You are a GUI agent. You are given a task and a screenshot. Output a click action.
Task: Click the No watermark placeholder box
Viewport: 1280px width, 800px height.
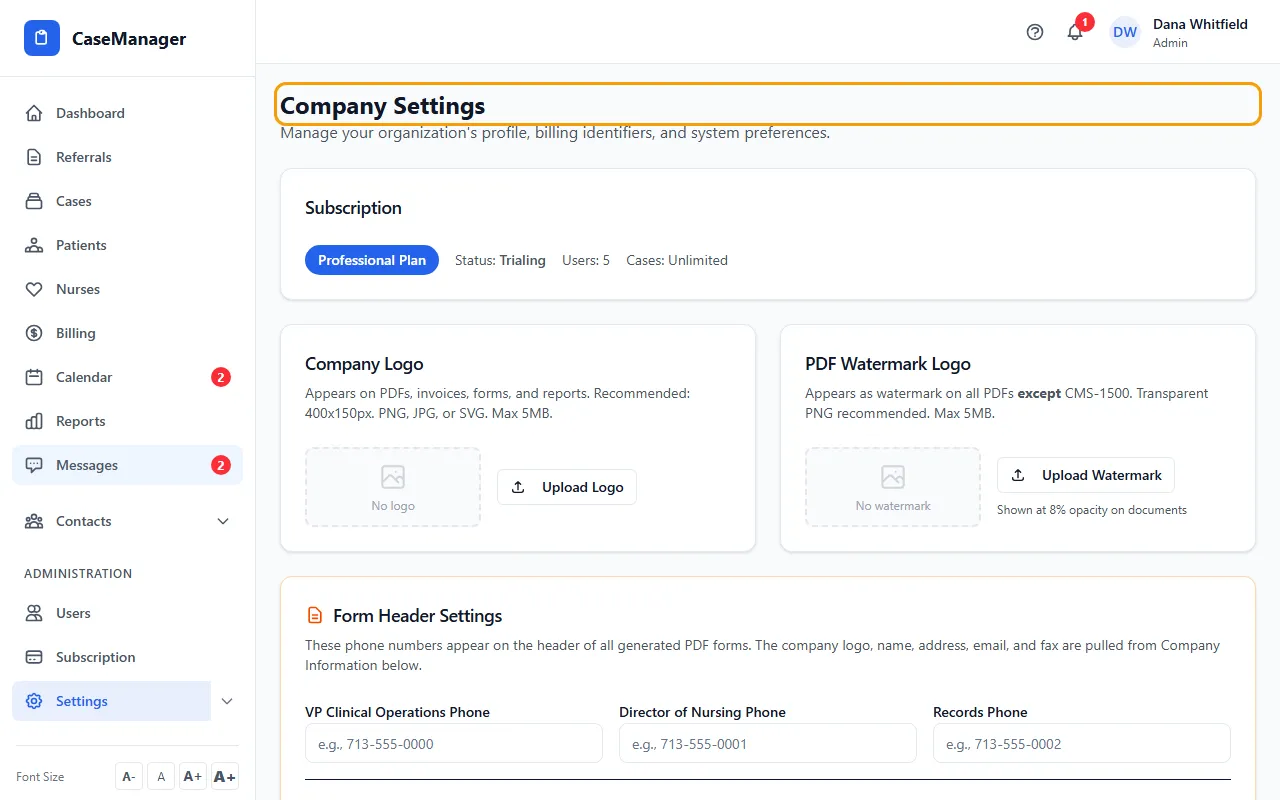(x=893, y=487)
